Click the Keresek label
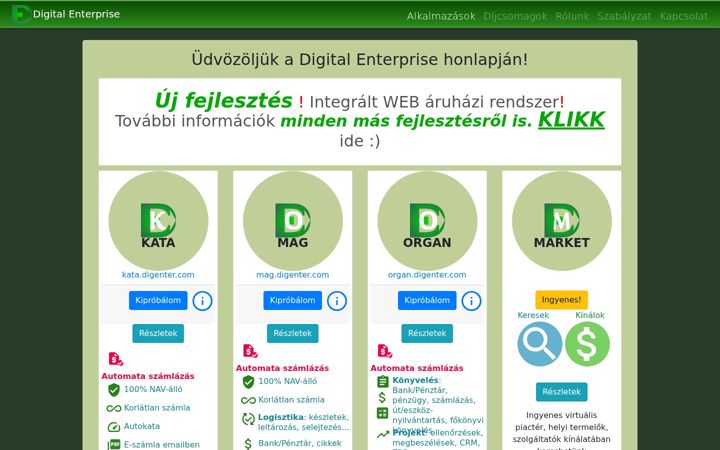The image size is (720, 450). [533, 315]
